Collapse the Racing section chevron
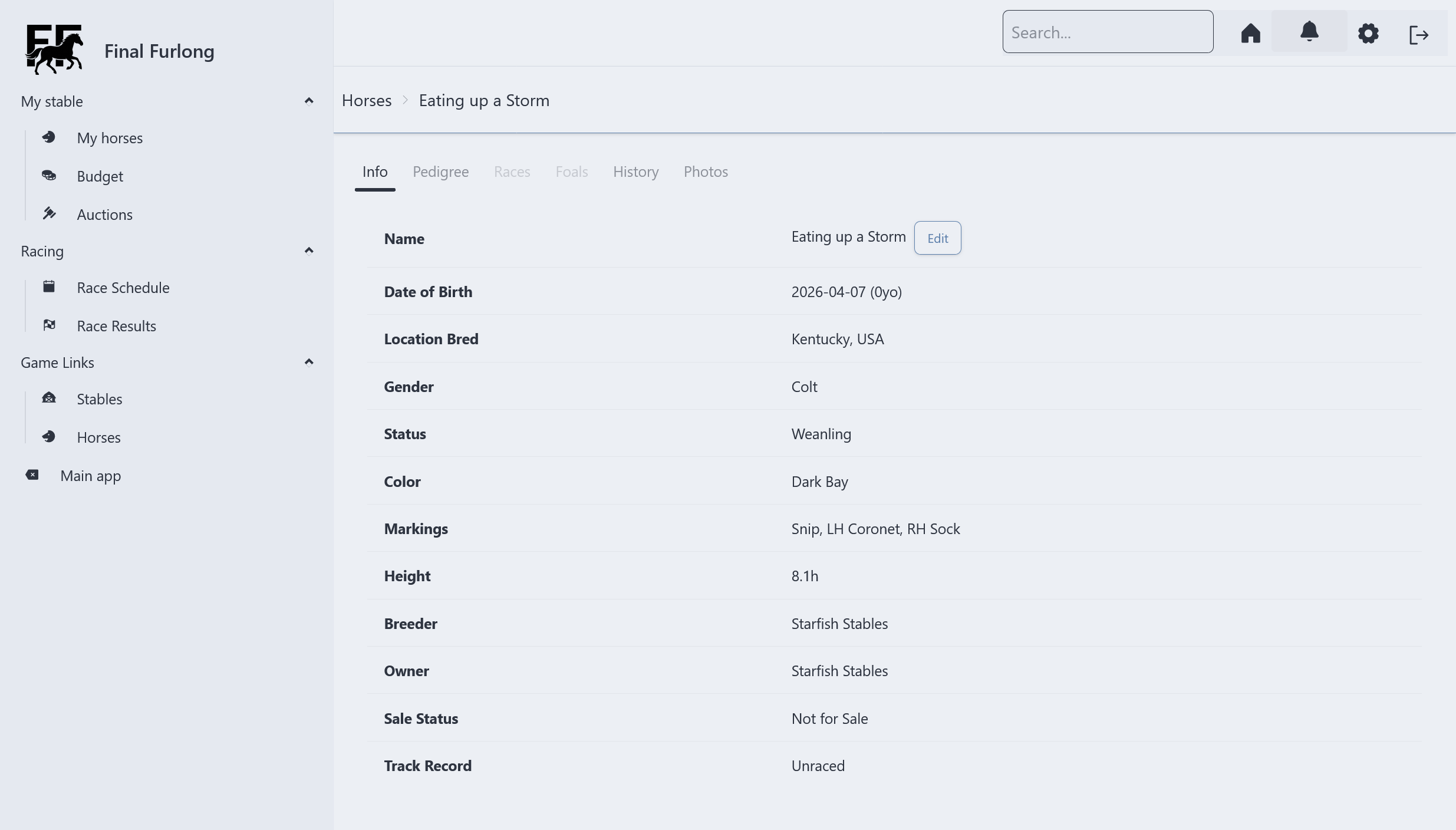 [308, 251]
